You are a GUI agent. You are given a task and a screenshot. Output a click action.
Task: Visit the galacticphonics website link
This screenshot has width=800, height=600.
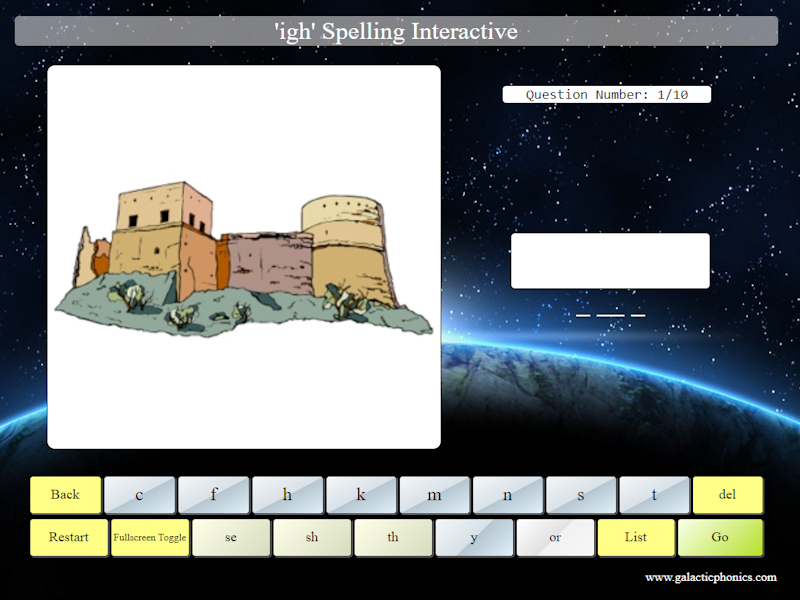pyautogui.click(x=712, y=577)
